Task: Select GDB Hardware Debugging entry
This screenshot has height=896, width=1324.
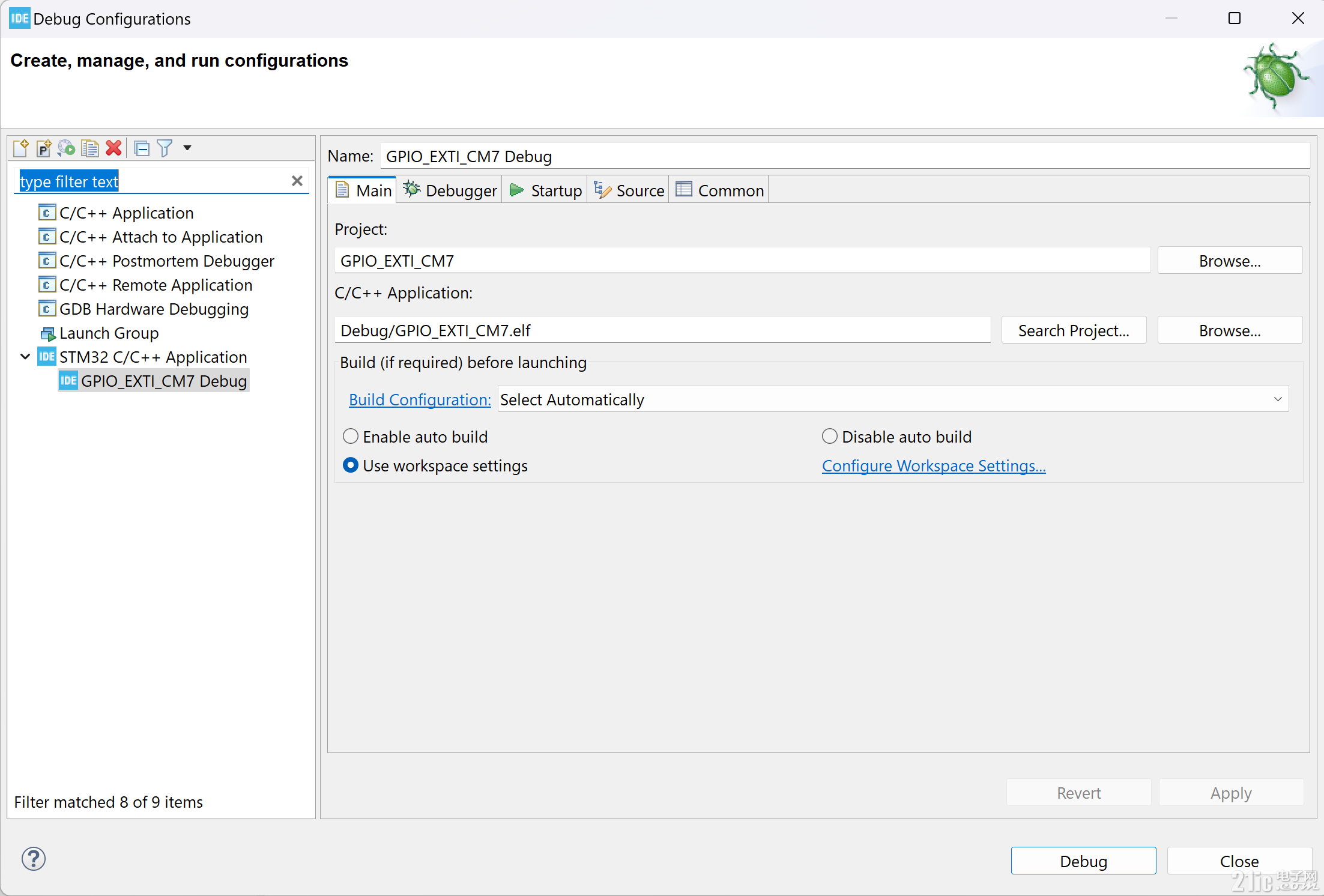Action: (x=144, y=309)
